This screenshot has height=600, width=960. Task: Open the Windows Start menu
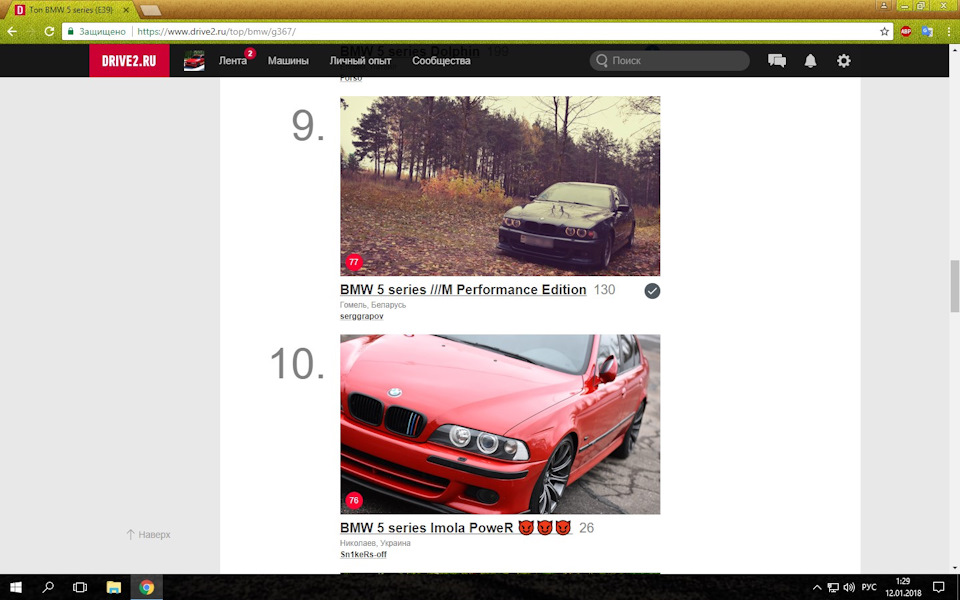(16, 587)
